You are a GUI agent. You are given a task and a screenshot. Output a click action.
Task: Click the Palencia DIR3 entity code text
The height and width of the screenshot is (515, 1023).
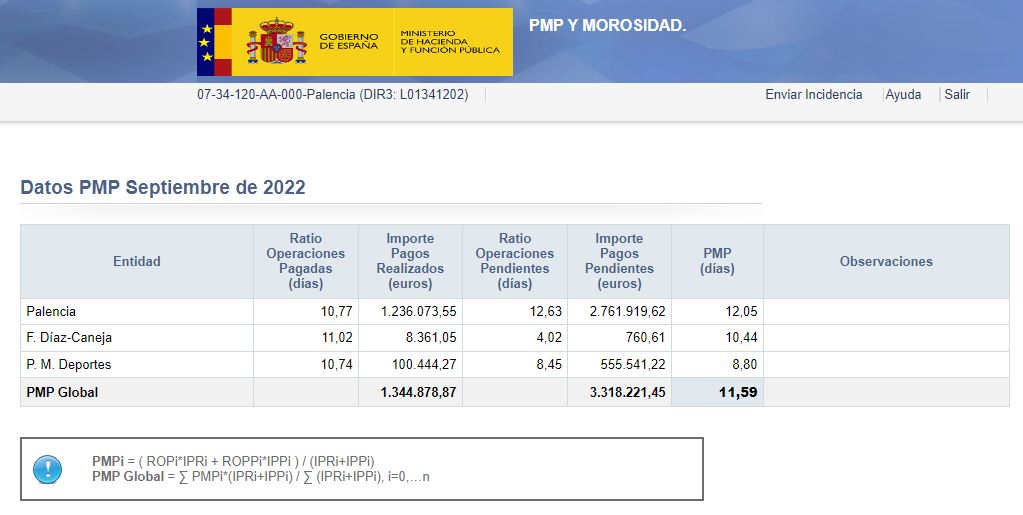[x=332, y=95]
